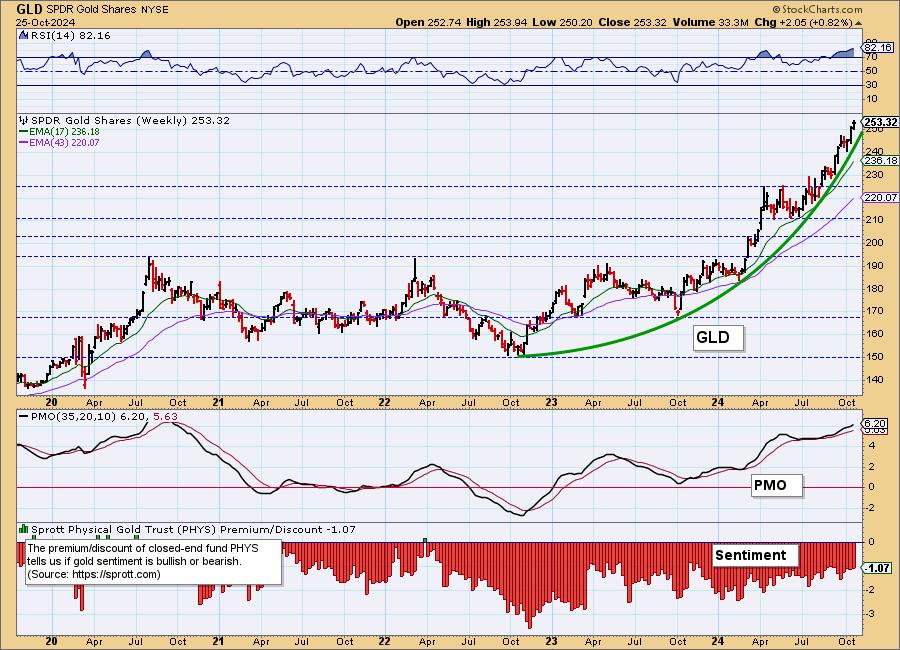Image resolution: width=900 pixels, height=650 pixels.
Task: Click the 82.16 RSI value tag on right axis
Action: [878, 48]
